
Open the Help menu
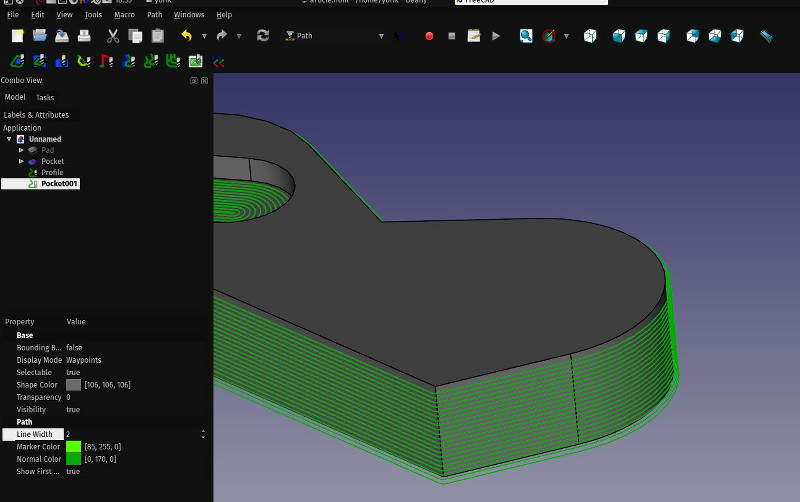pyautogui.click(x=224, y=15)
